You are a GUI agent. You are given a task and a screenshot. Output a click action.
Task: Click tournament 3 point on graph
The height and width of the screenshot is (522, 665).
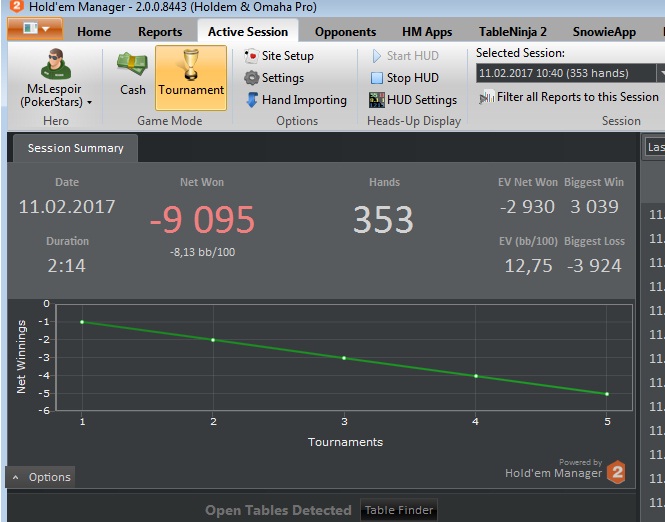[344, 358]
